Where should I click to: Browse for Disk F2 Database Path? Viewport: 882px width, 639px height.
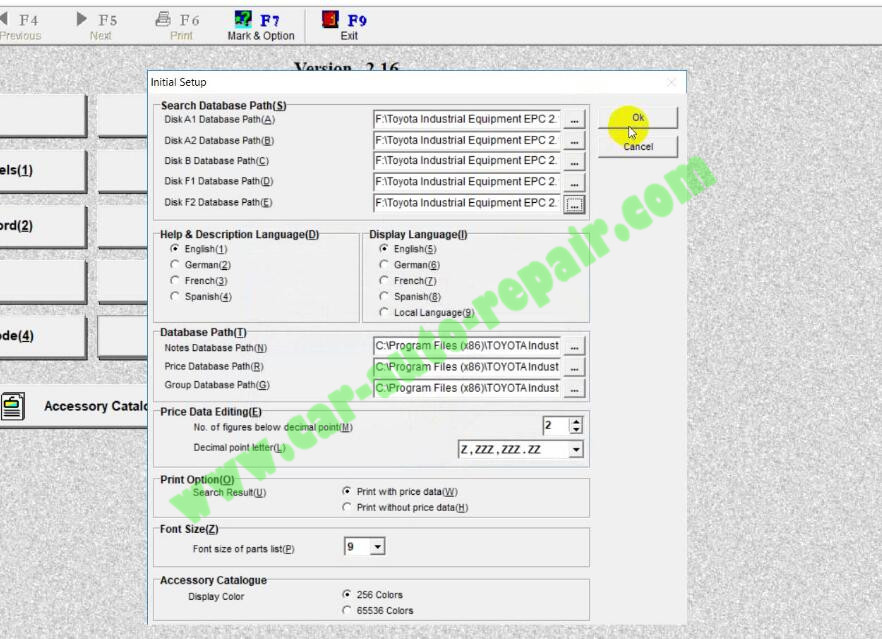[x=574, y=204]
